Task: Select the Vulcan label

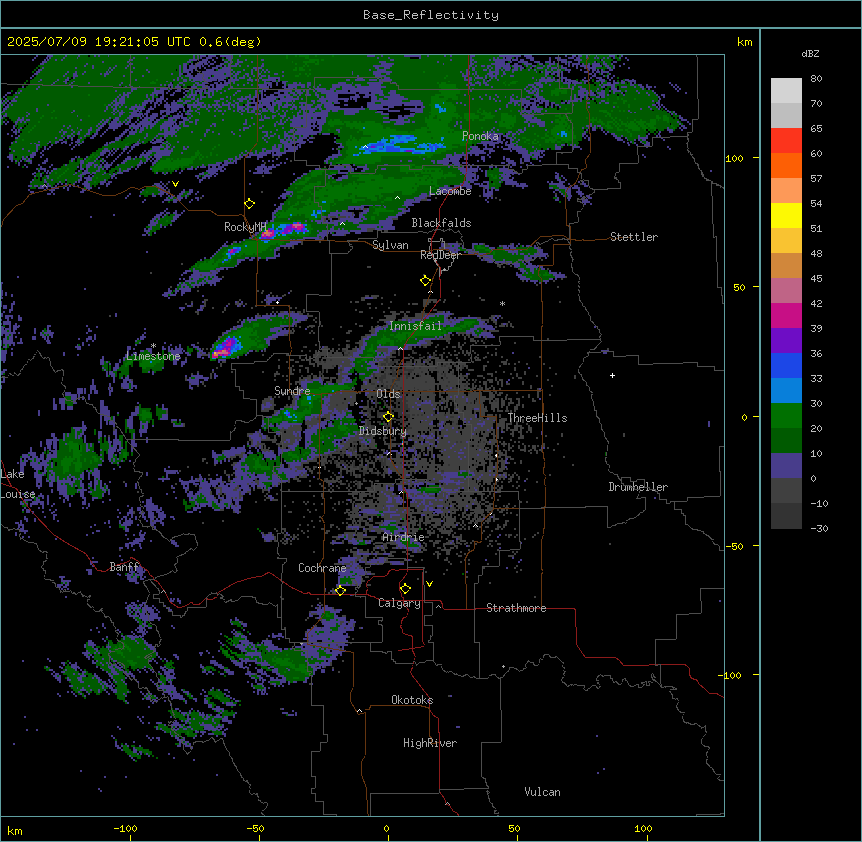Action: point(543,792)
